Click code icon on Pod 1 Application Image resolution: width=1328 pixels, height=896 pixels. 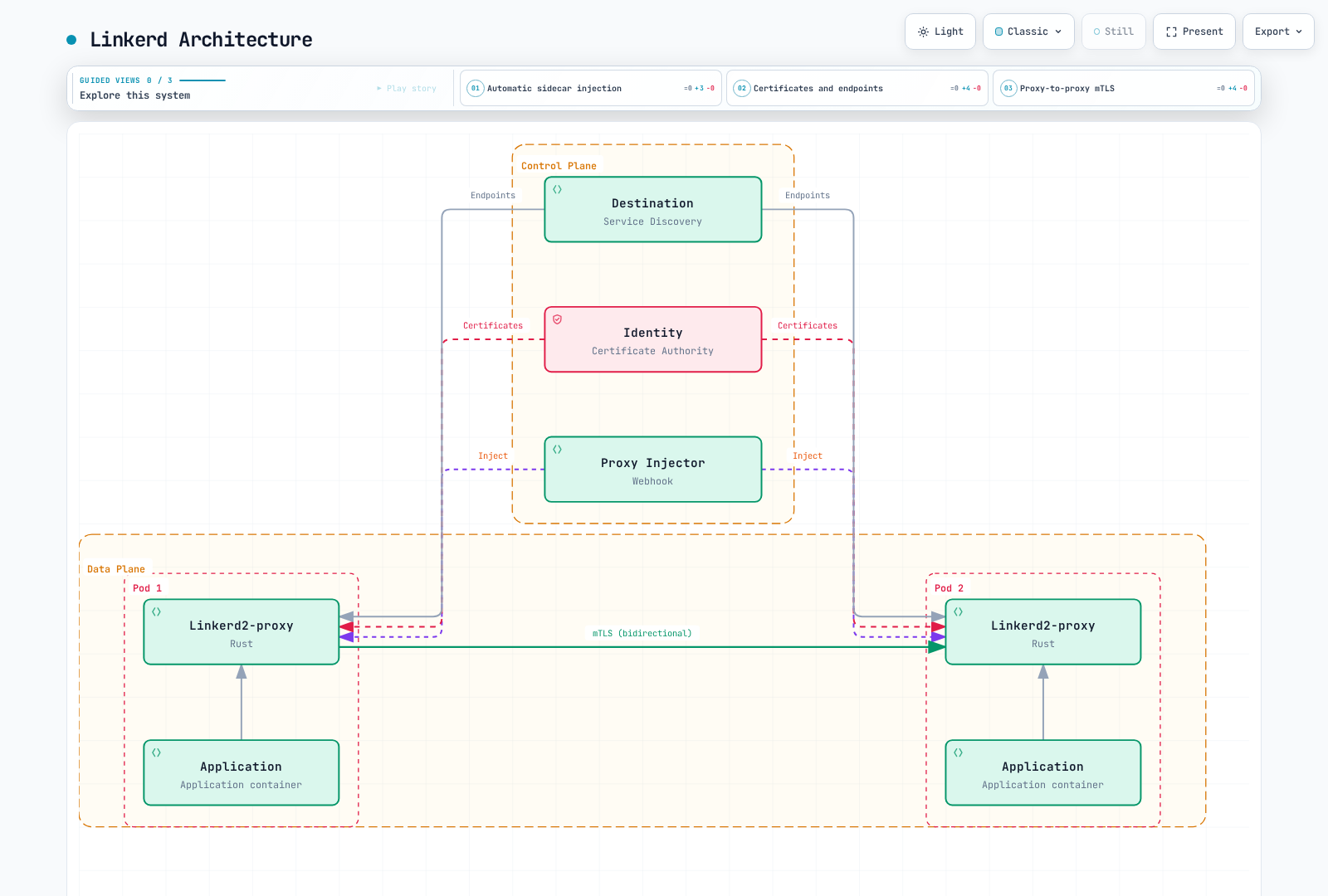tap(156, 752)
